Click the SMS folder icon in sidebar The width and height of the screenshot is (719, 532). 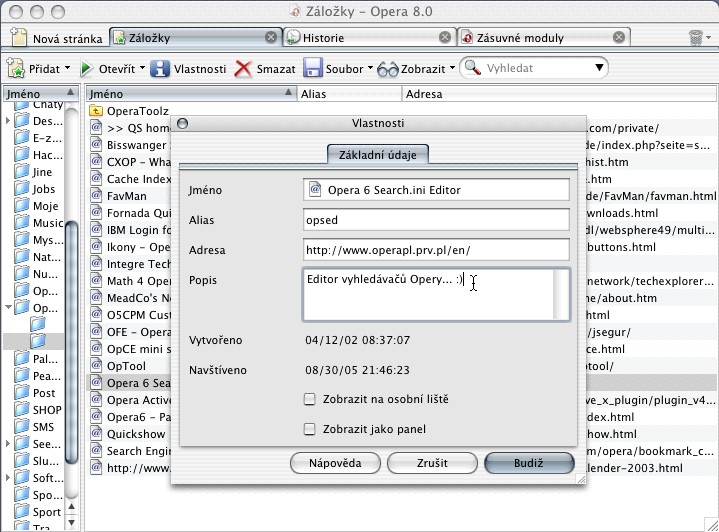tap(21, 427)
